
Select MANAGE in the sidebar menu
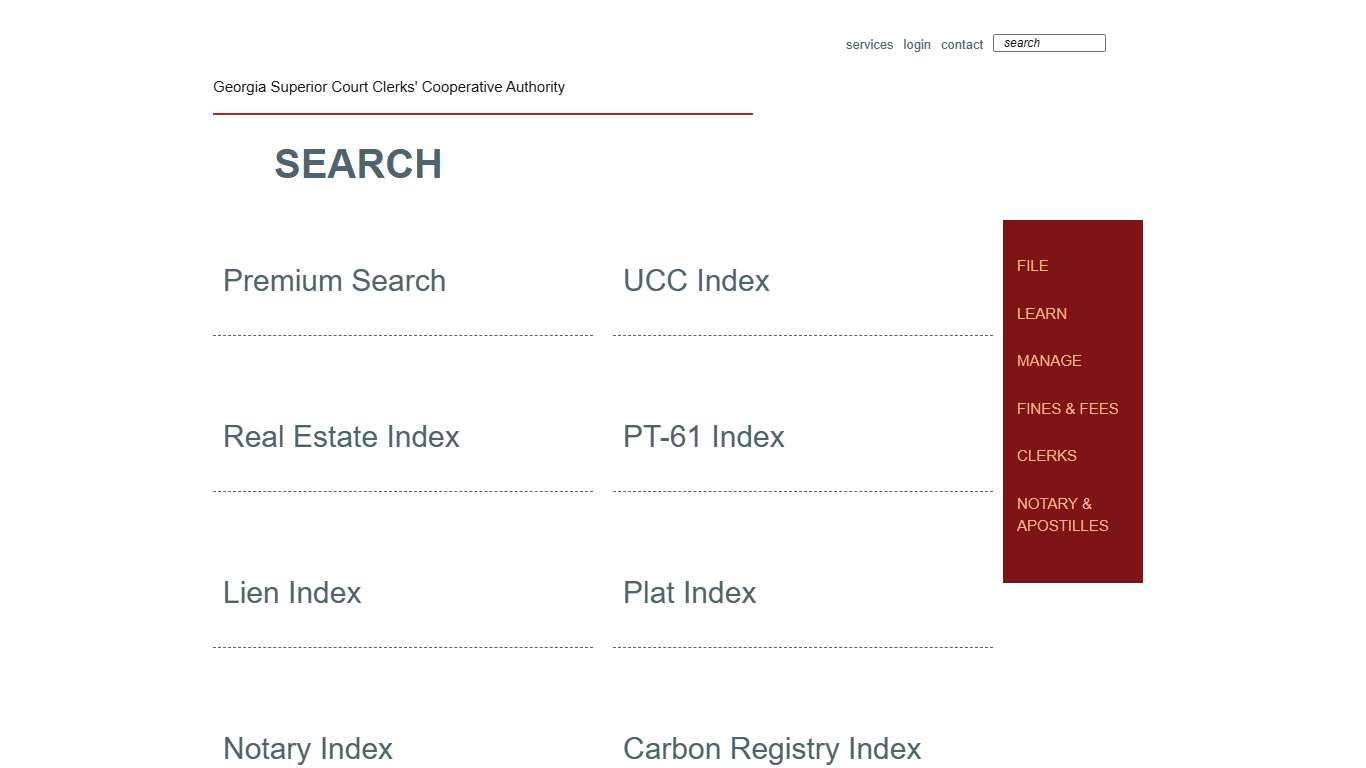pos(1049,361)
